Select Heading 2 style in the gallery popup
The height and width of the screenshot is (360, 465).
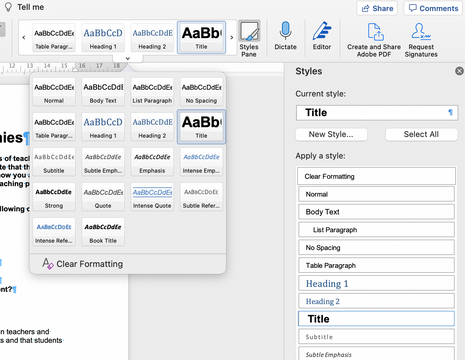pyautogui.click(x=152, y=127)
